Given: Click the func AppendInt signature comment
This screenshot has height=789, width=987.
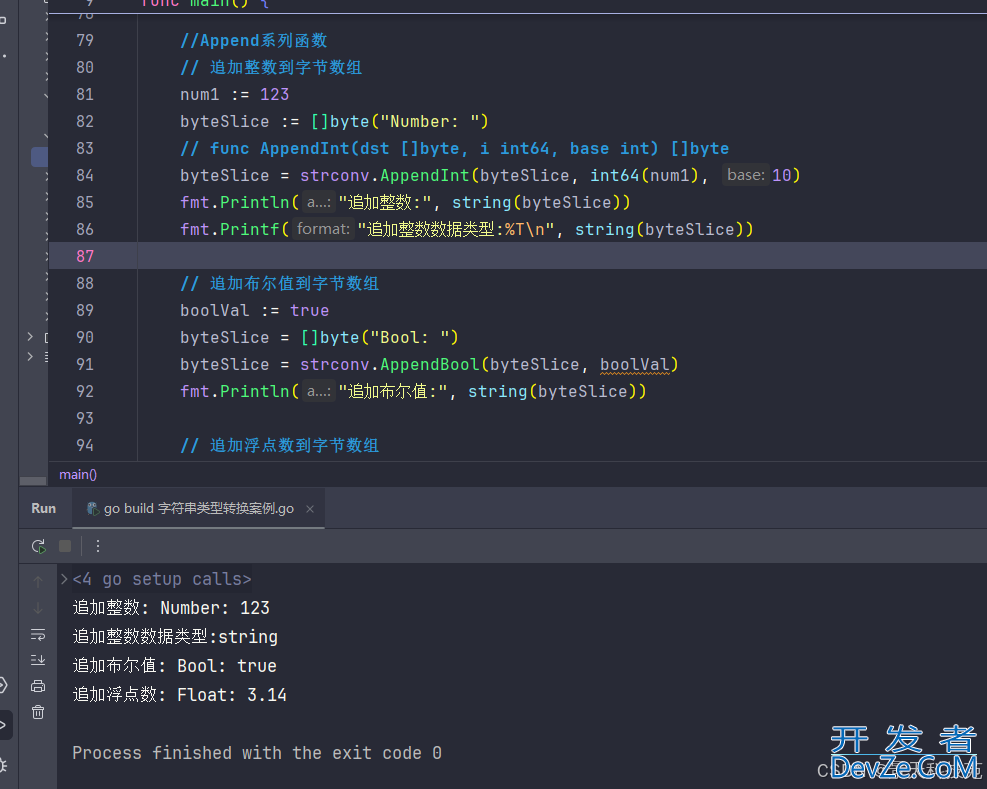Looking at the screenshot, I should pyautogui.click(x=454, y=149).
